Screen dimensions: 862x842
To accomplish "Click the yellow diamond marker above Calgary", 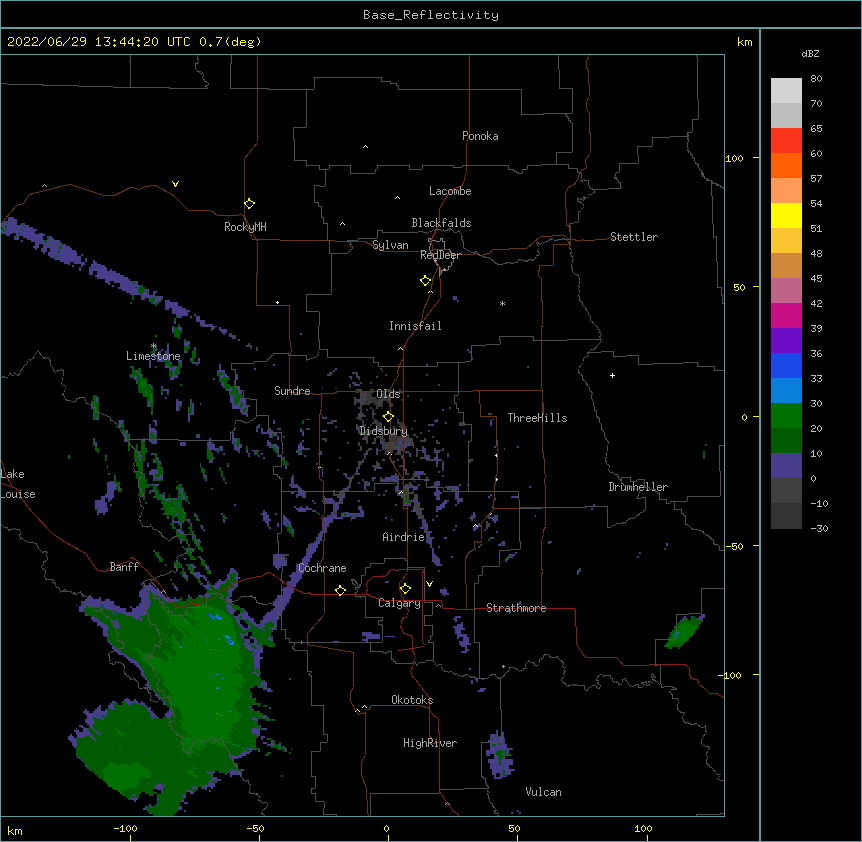I will pyautogui.click(x=405, y=589).
